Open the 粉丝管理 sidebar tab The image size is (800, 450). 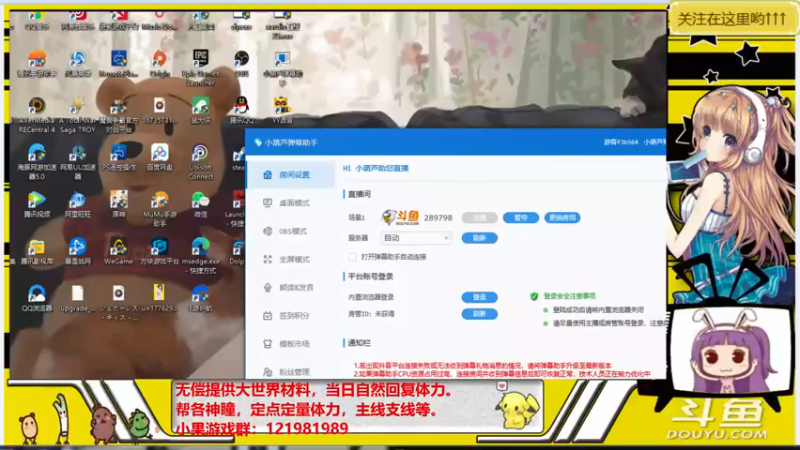coord(290,372)
